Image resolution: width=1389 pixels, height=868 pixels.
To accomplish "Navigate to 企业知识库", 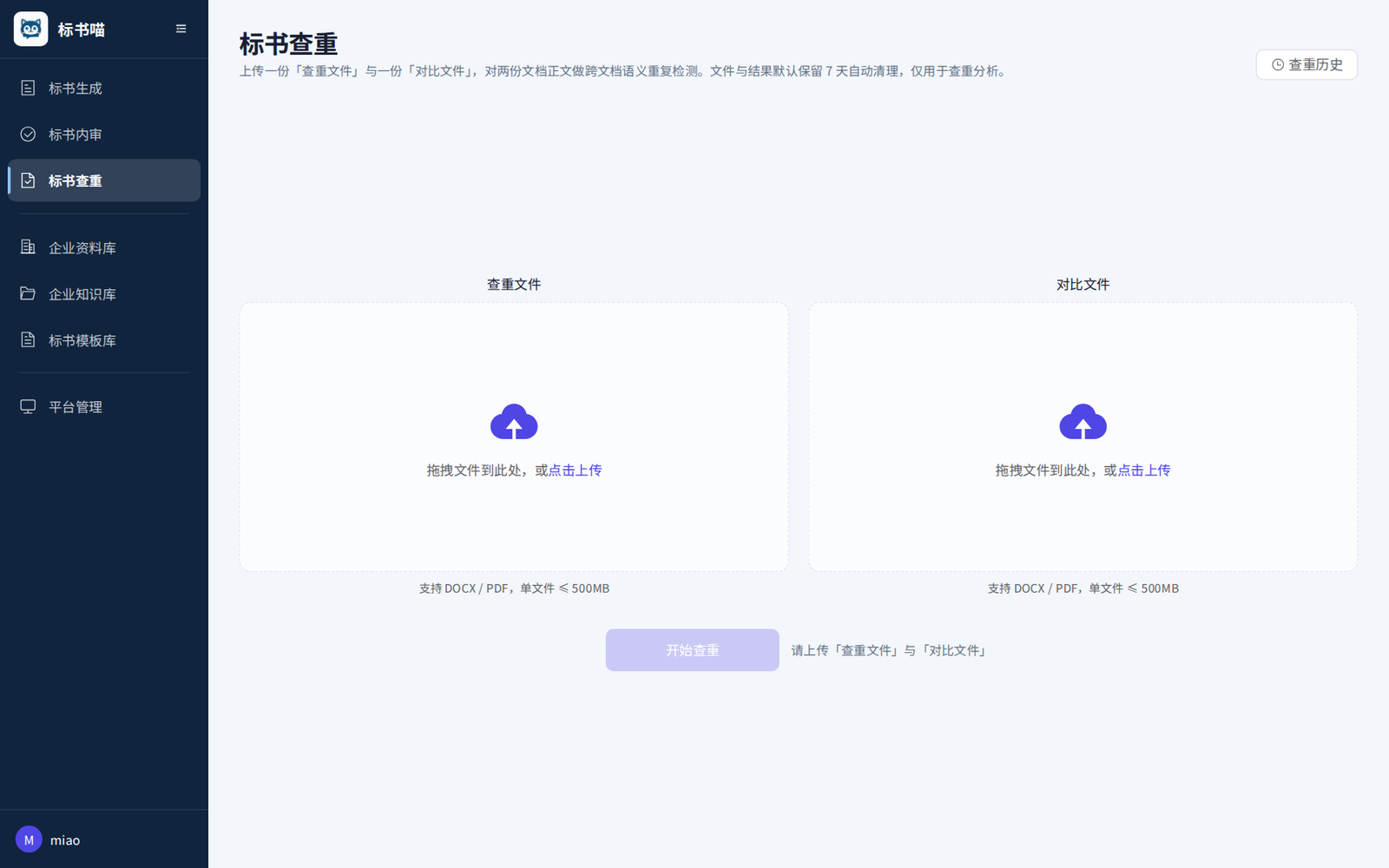I will [104, 293].
